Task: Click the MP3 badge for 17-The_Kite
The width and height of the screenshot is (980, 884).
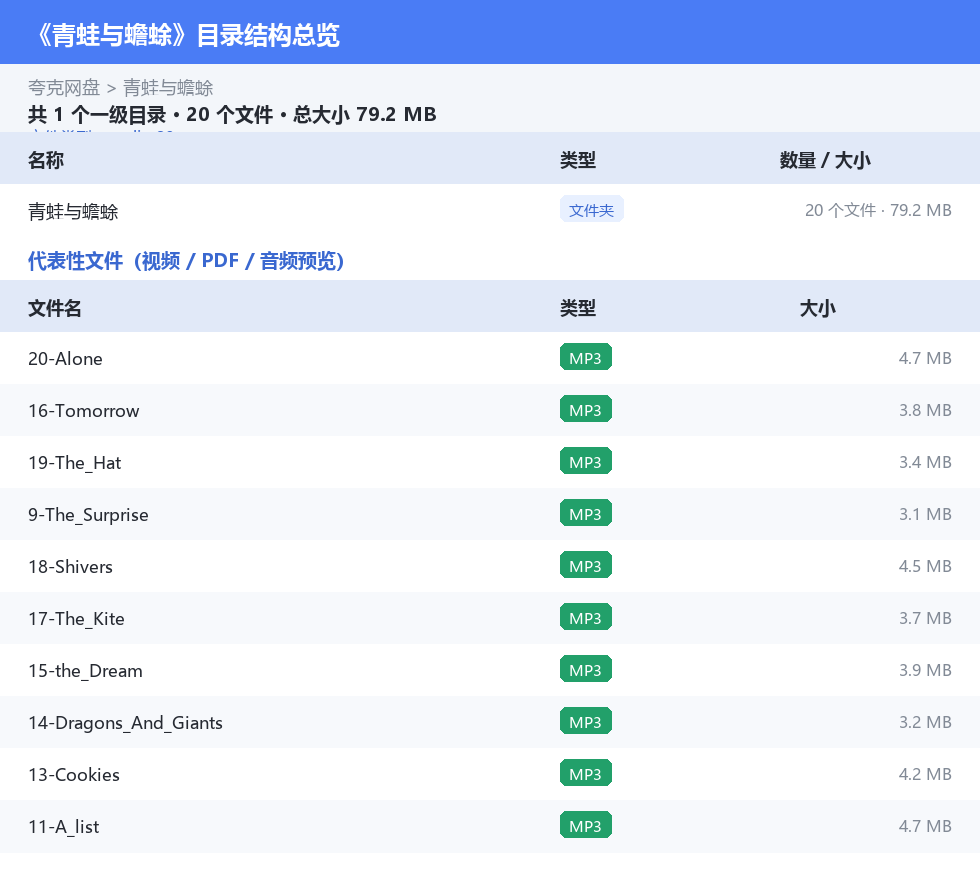Action: [586, 617]
